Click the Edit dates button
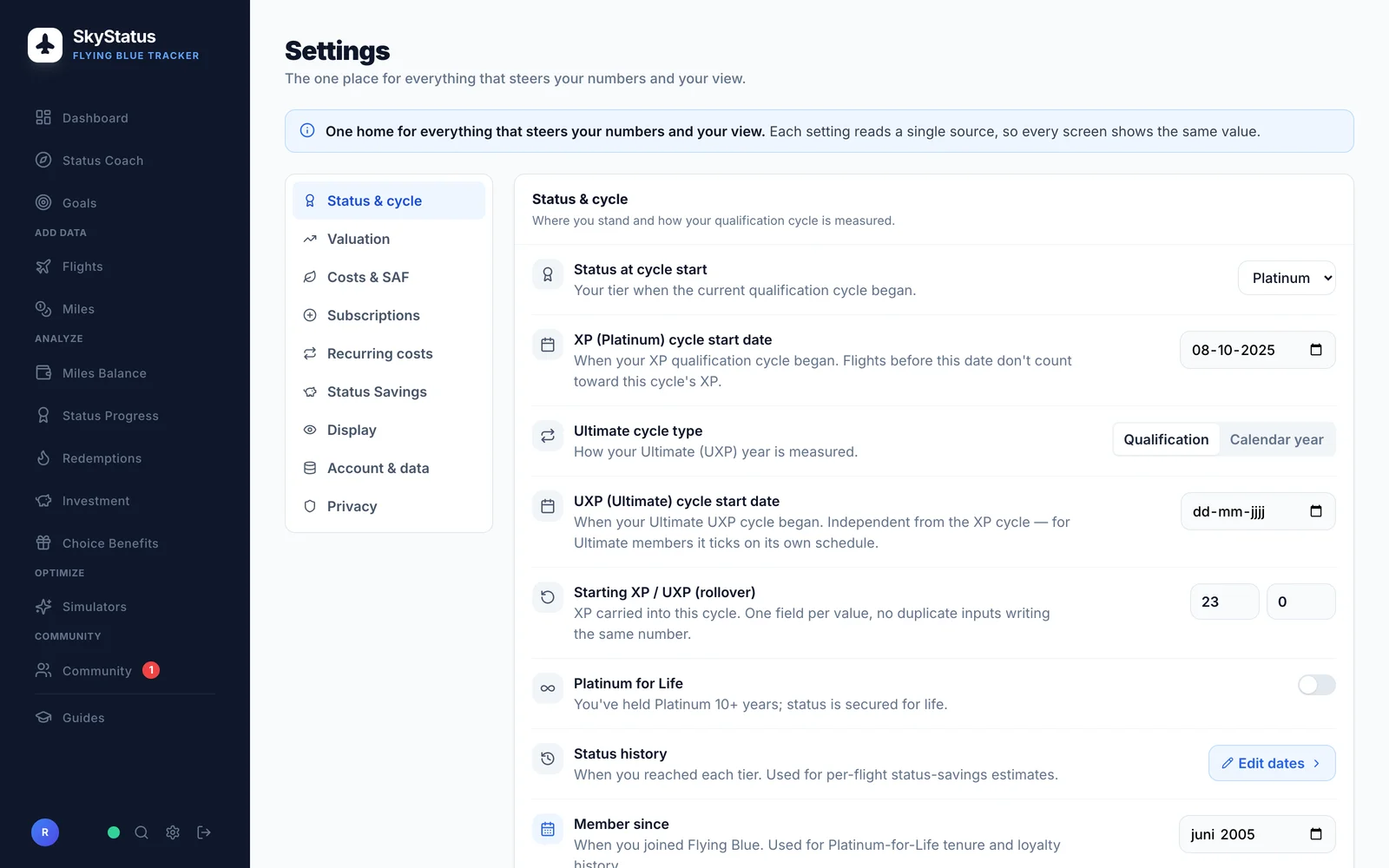The image size is (1389, 868). [x=1272, y=763]
